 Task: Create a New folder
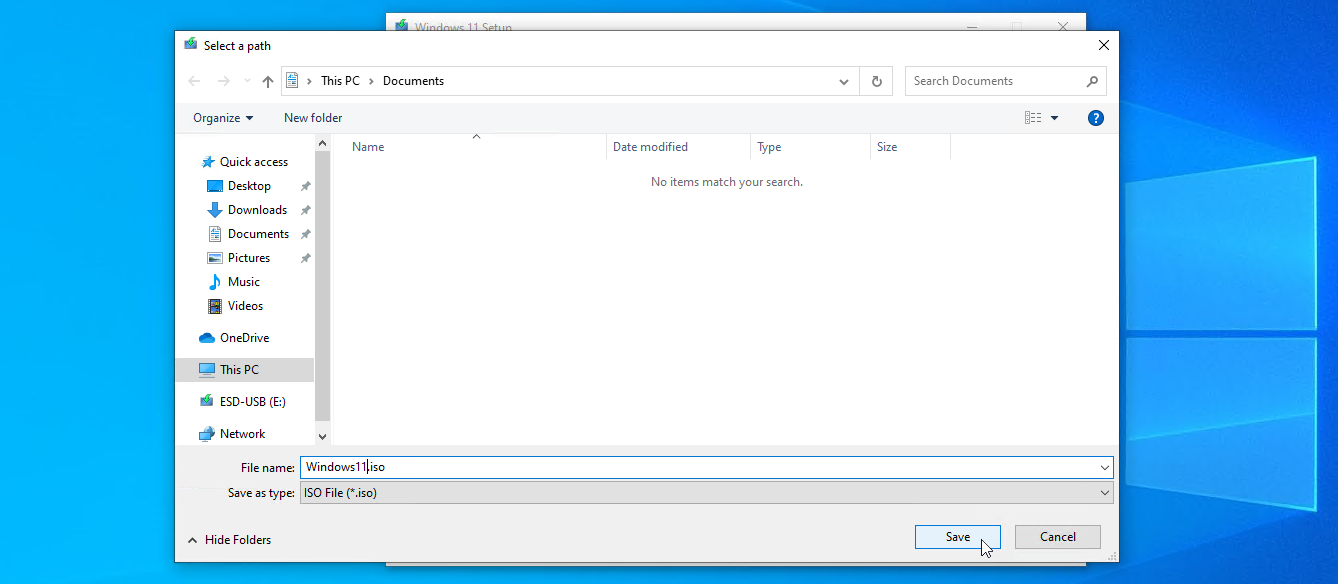point(313,118)
